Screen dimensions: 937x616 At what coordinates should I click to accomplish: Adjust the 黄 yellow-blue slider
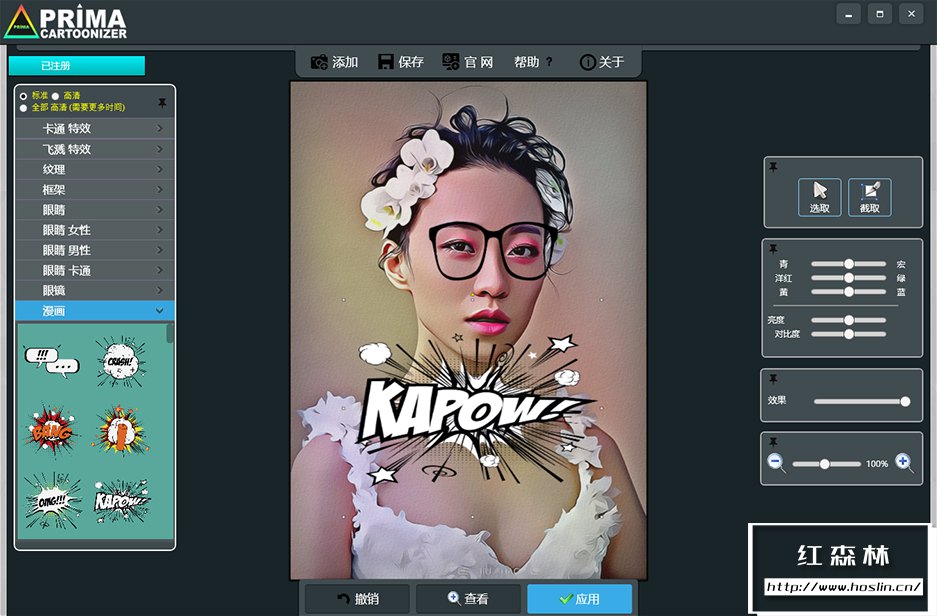849,292
